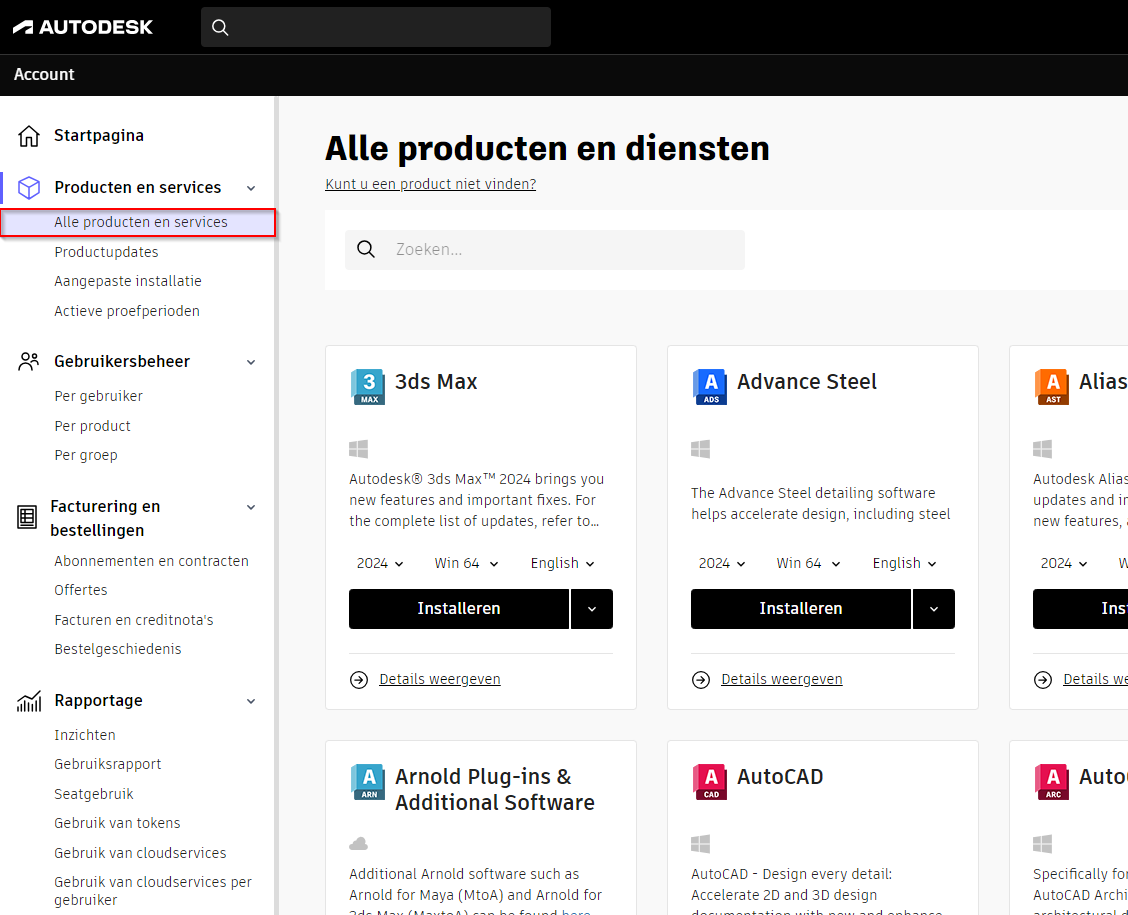Open the Win 64 dropdown for Advance Steel
Screen dimensions: 1128x915
click(x=808, y=563)
